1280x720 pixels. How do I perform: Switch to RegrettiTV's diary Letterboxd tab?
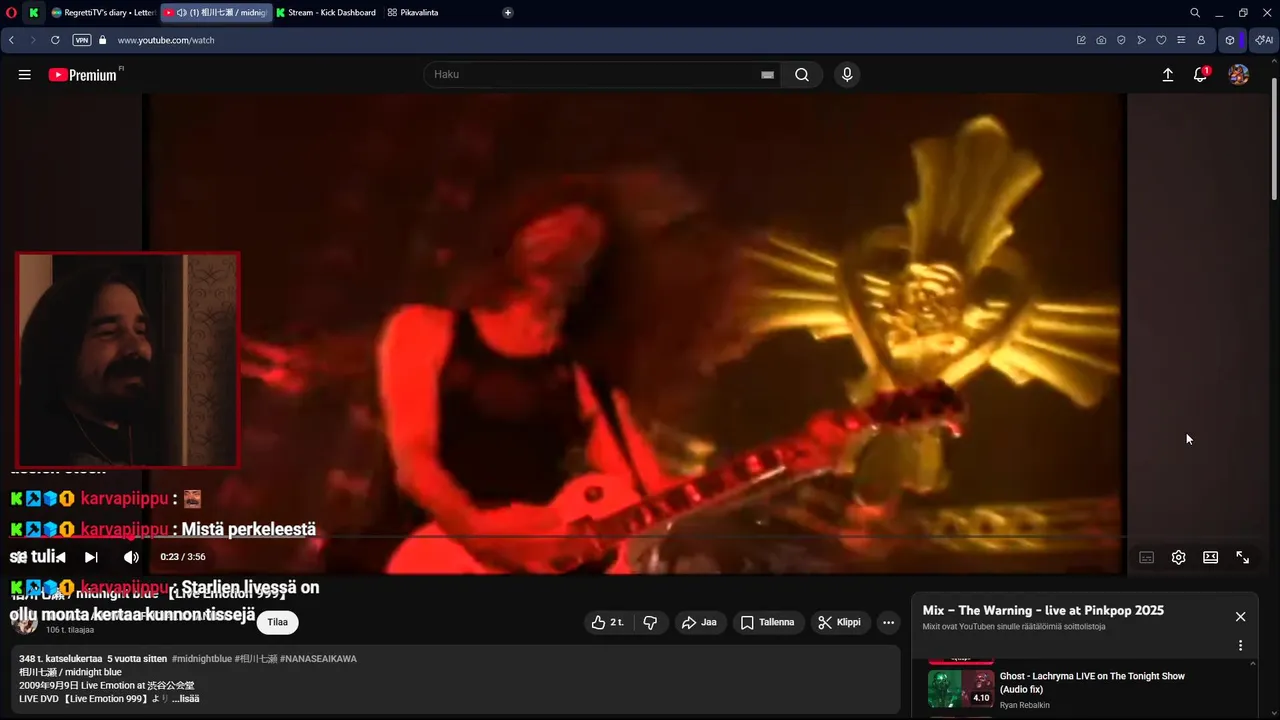(x=102, y=13)
